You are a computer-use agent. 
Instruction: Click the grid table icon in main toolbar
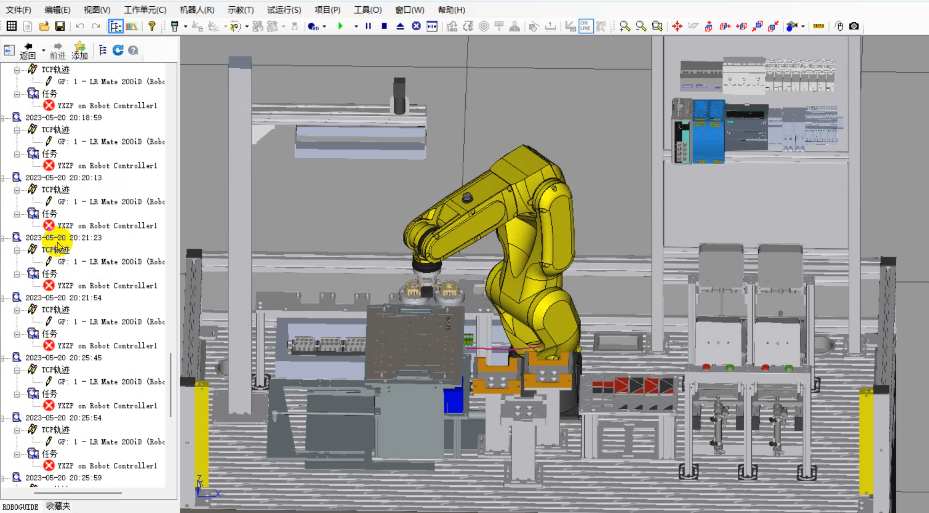[11, 26]
